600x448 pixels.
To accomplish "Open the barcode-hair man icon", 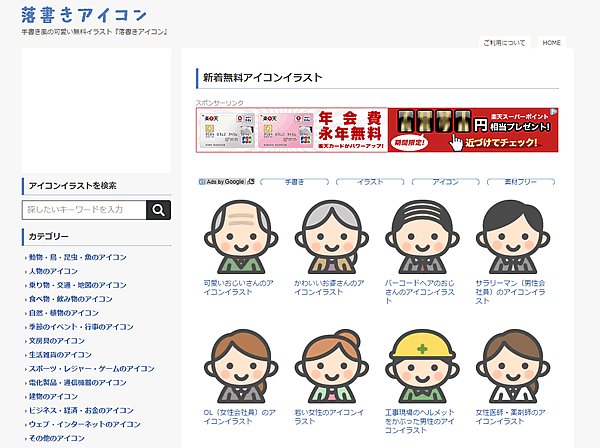I will tap(422, 237).
